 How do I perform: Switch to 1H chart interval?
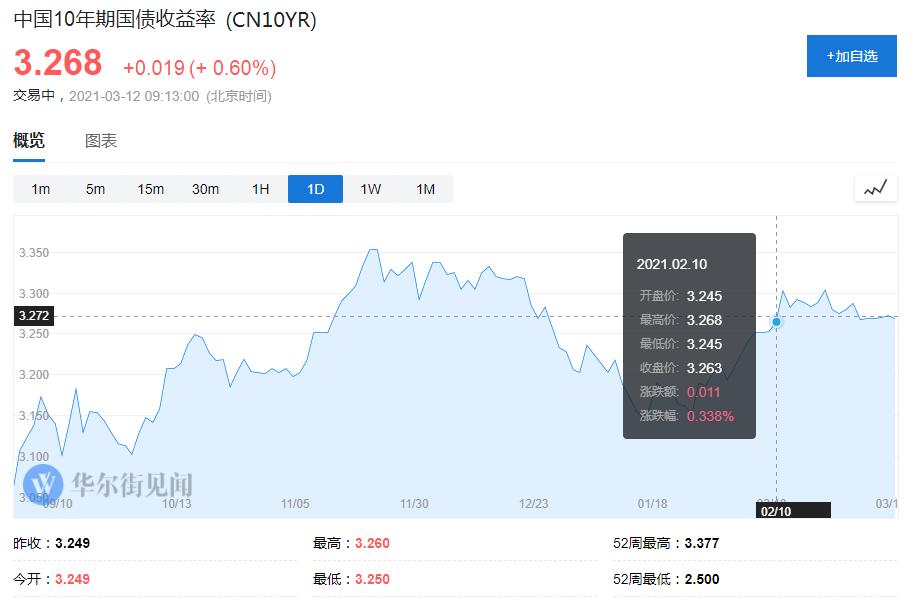click(261, 189)
